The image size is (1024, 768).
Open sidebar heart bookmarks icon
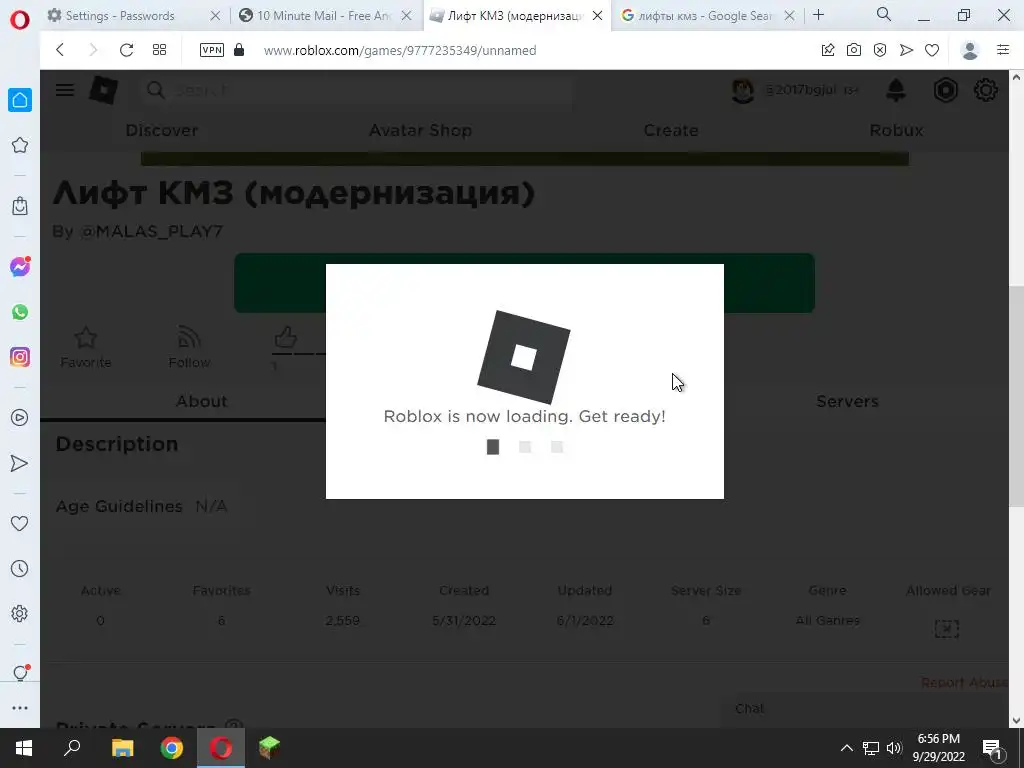coord(20,523)
